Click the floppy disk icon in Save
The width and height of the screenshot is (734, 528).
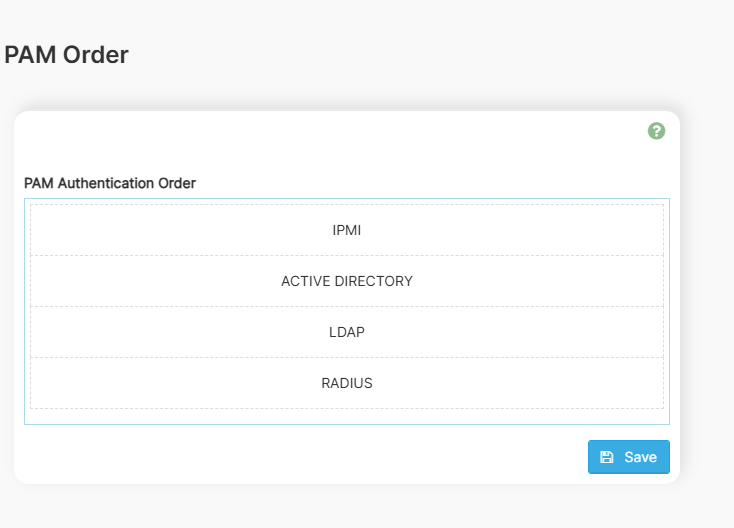click(607, 457)
